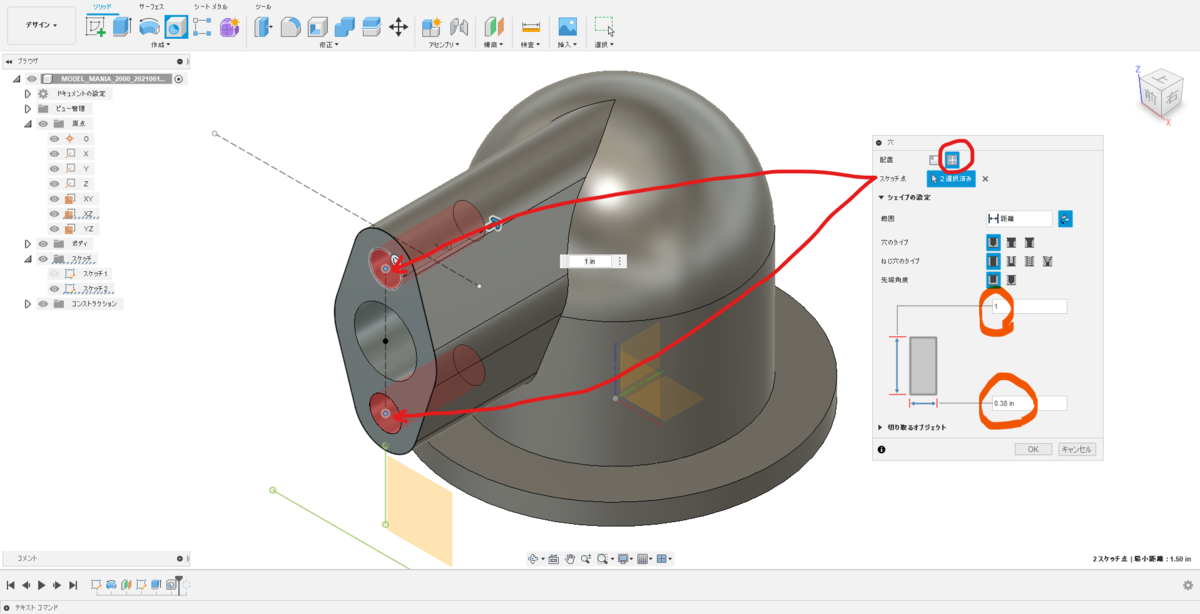Open the 選択 select menu

(x=603, y=45)
